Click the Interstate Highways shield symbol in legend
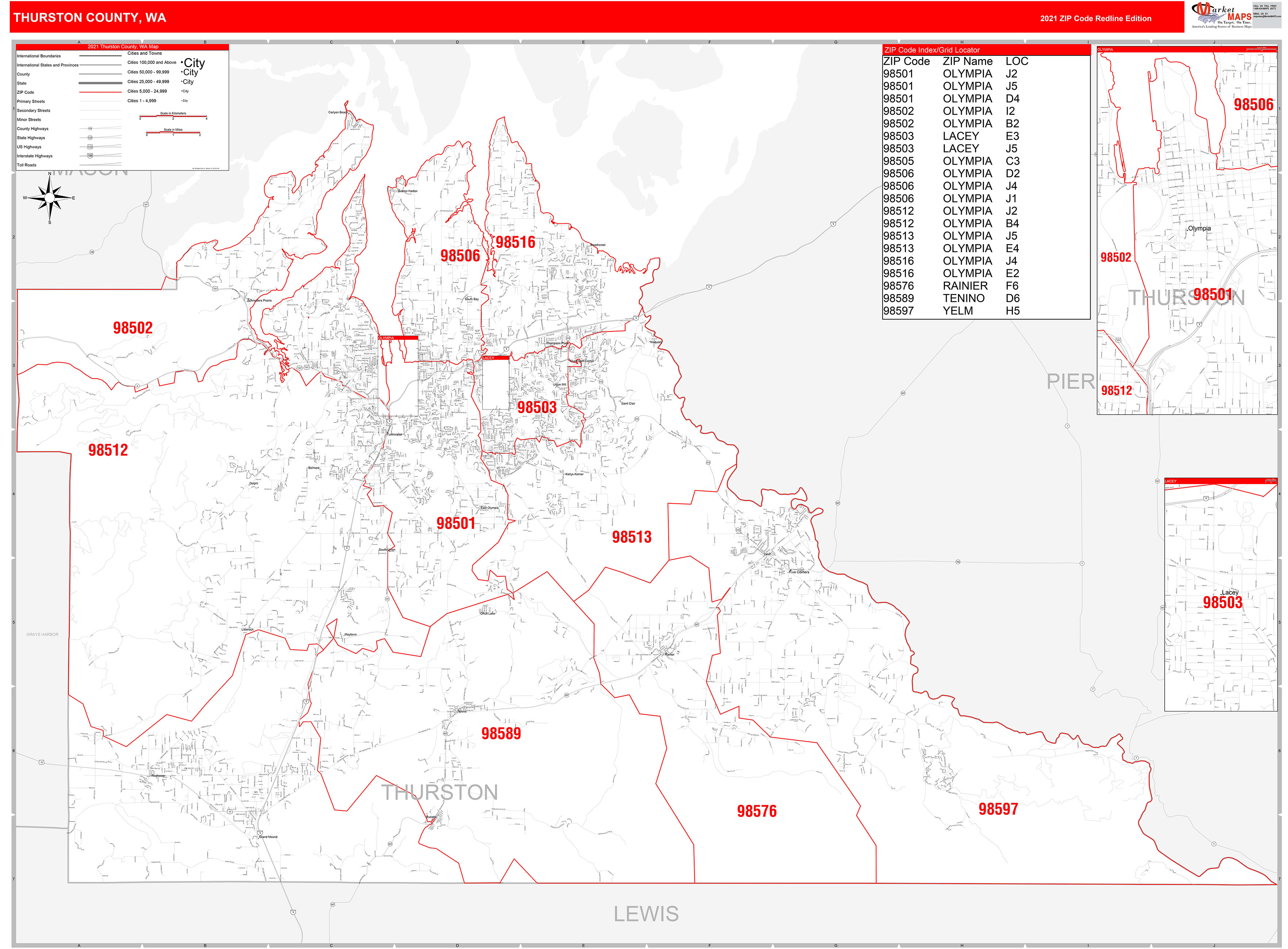The height and width of the screenshot is (949, 1288). (90, 156)
